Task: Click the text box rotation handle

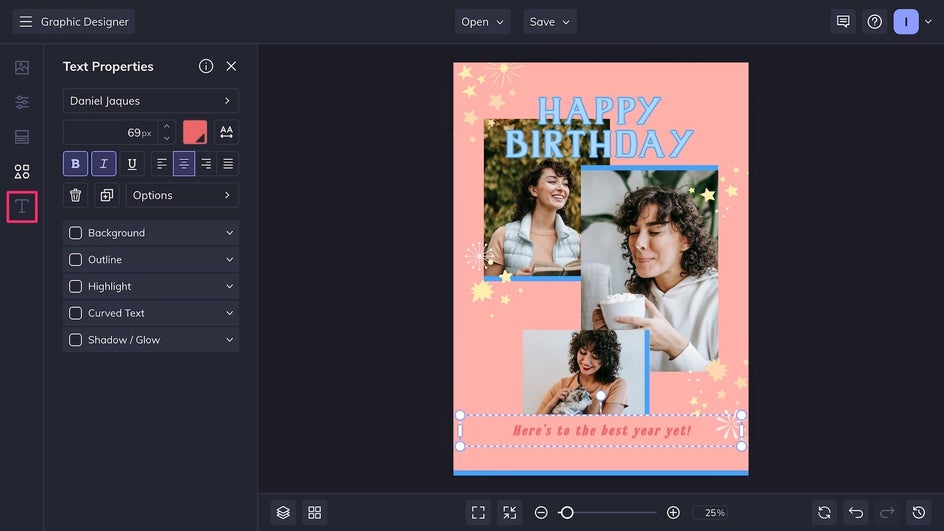Action: (x=601, y=396)
